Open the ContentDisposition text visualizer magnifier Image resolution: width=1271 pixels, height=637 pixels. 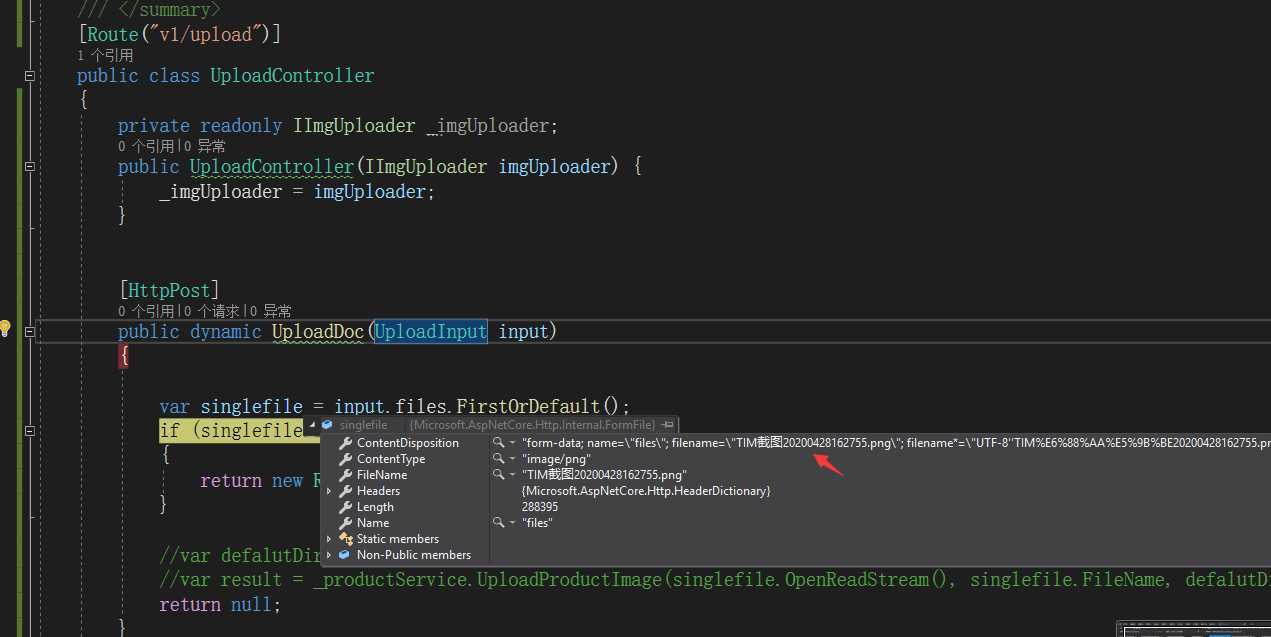pyautogui.click(x=499, y=443)
